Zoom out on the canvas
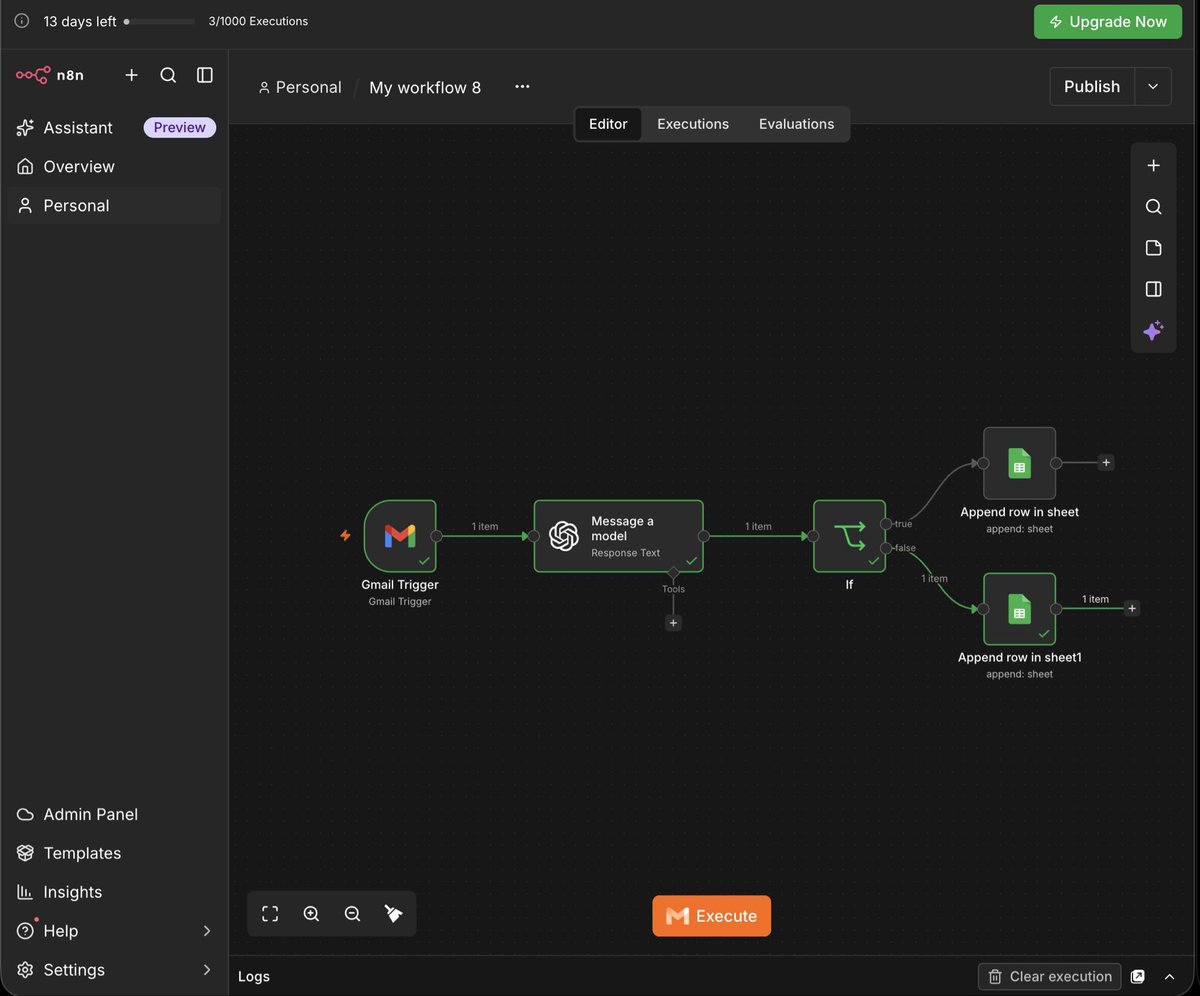Screen dimensions: 1200x996 352,914
